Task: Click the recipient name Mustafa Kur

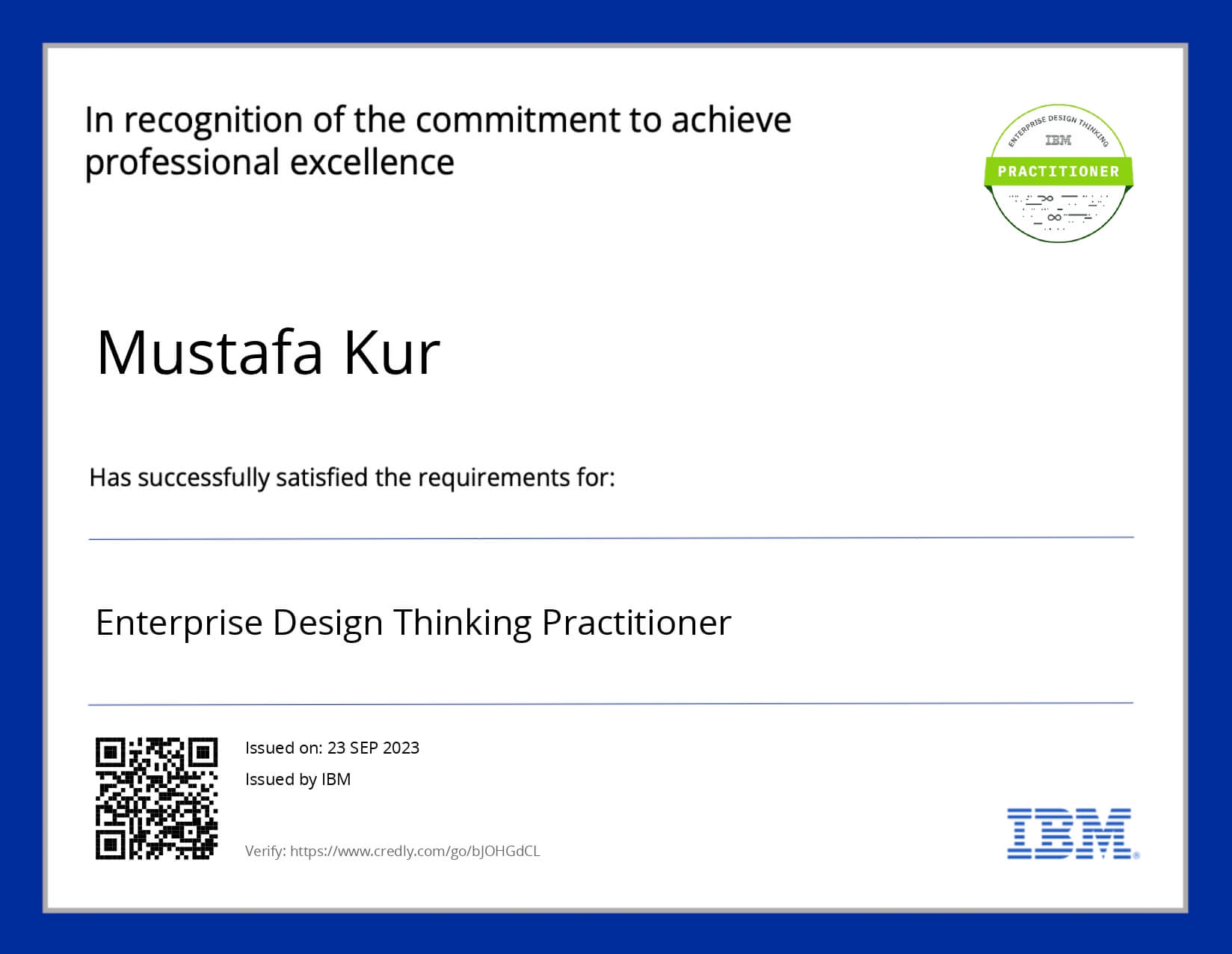Action: pos(268,352)
